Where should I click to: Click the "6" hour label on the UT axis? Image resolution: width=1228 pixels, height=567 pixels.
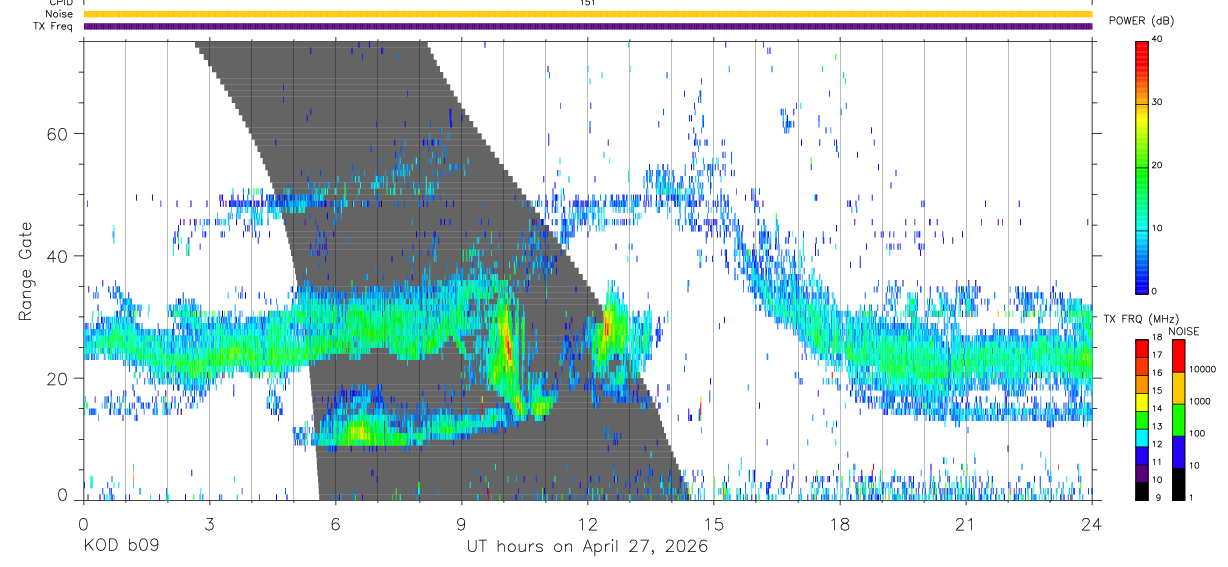pyautogui.click(x=335, y=524)
